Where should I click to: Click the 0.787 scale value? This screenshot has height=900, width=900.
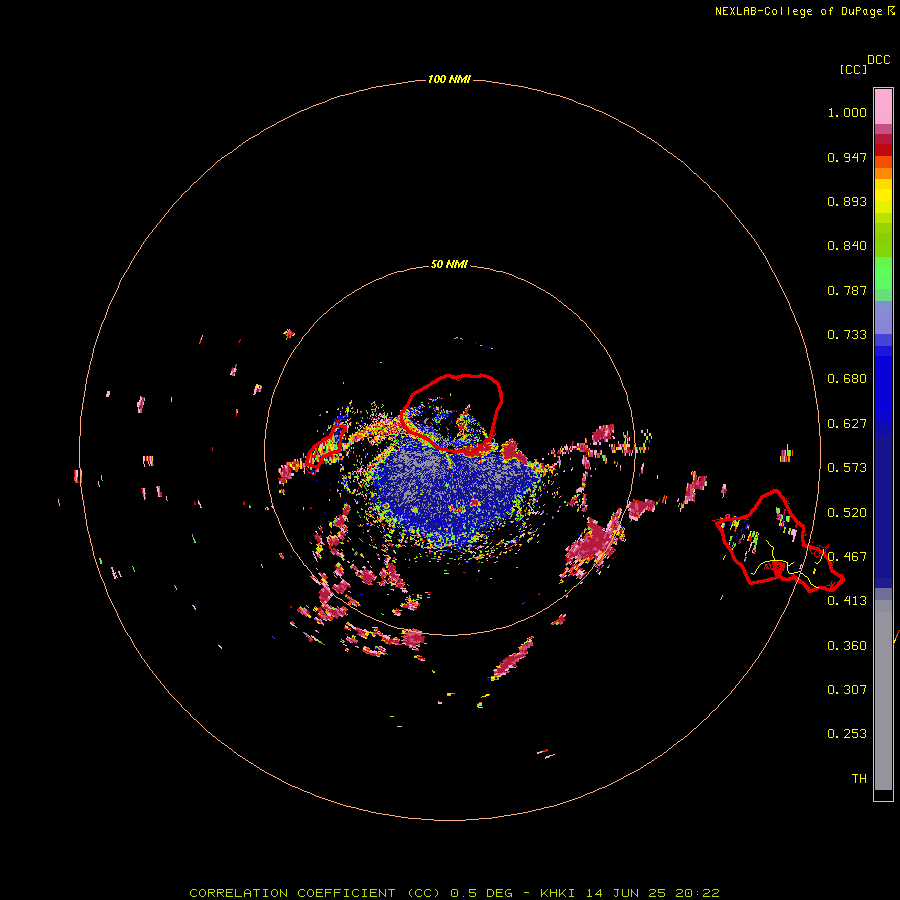[x=847, y=290]
